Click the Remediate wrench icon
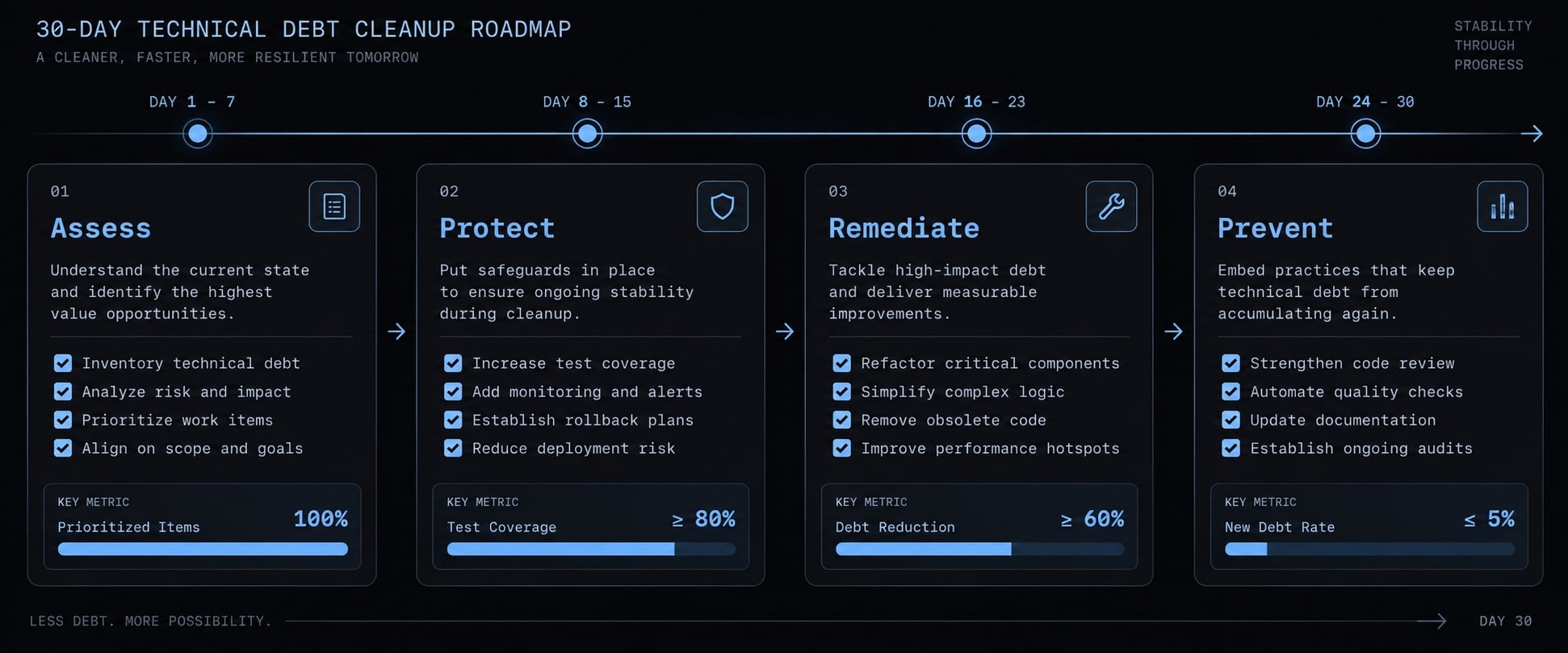1568x653 pixels. pos(1112,207)
